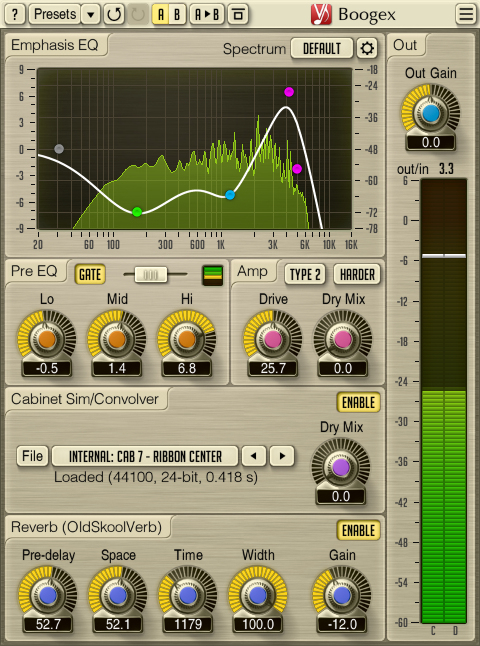This screenshot has width=480, height=646.
Task: Click the HARDER amp mode button
Action: 357,275
